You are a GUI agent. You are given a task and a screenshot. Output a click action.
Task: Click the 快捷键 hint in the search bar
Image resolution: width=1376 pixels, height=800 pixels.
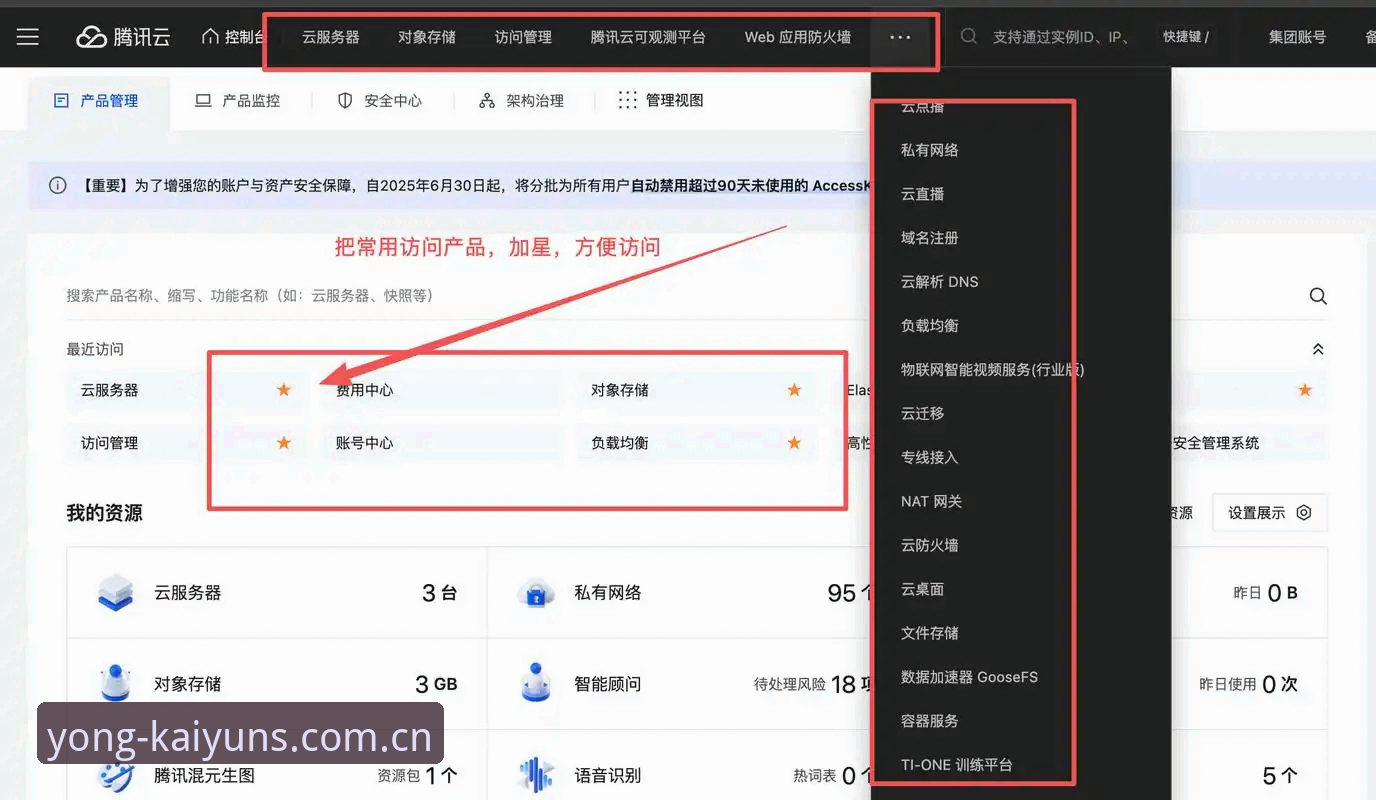tap(1185, 37)
